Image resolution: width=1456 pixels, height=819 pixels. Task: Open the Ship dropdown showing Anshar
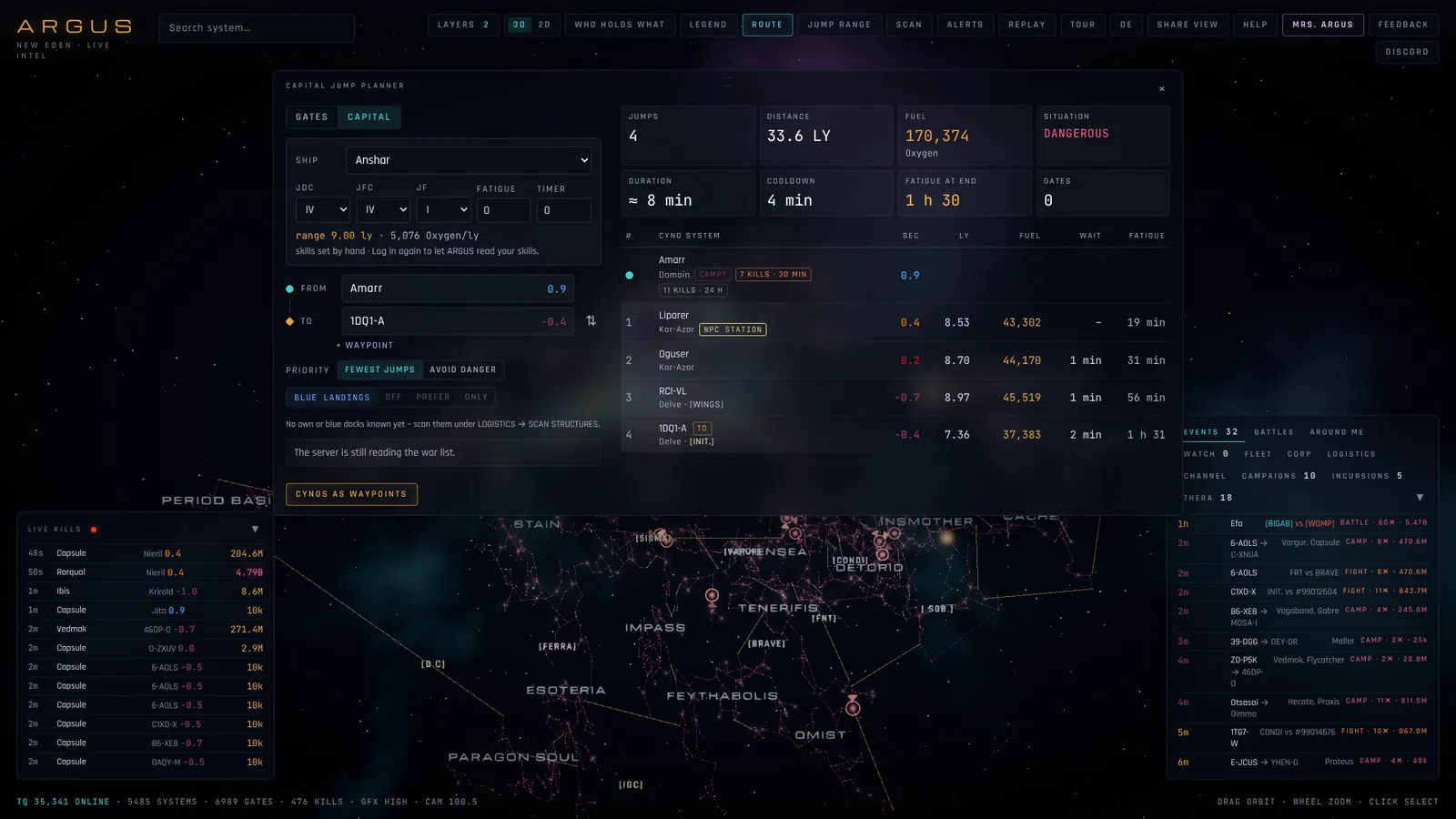pos(469,160)
